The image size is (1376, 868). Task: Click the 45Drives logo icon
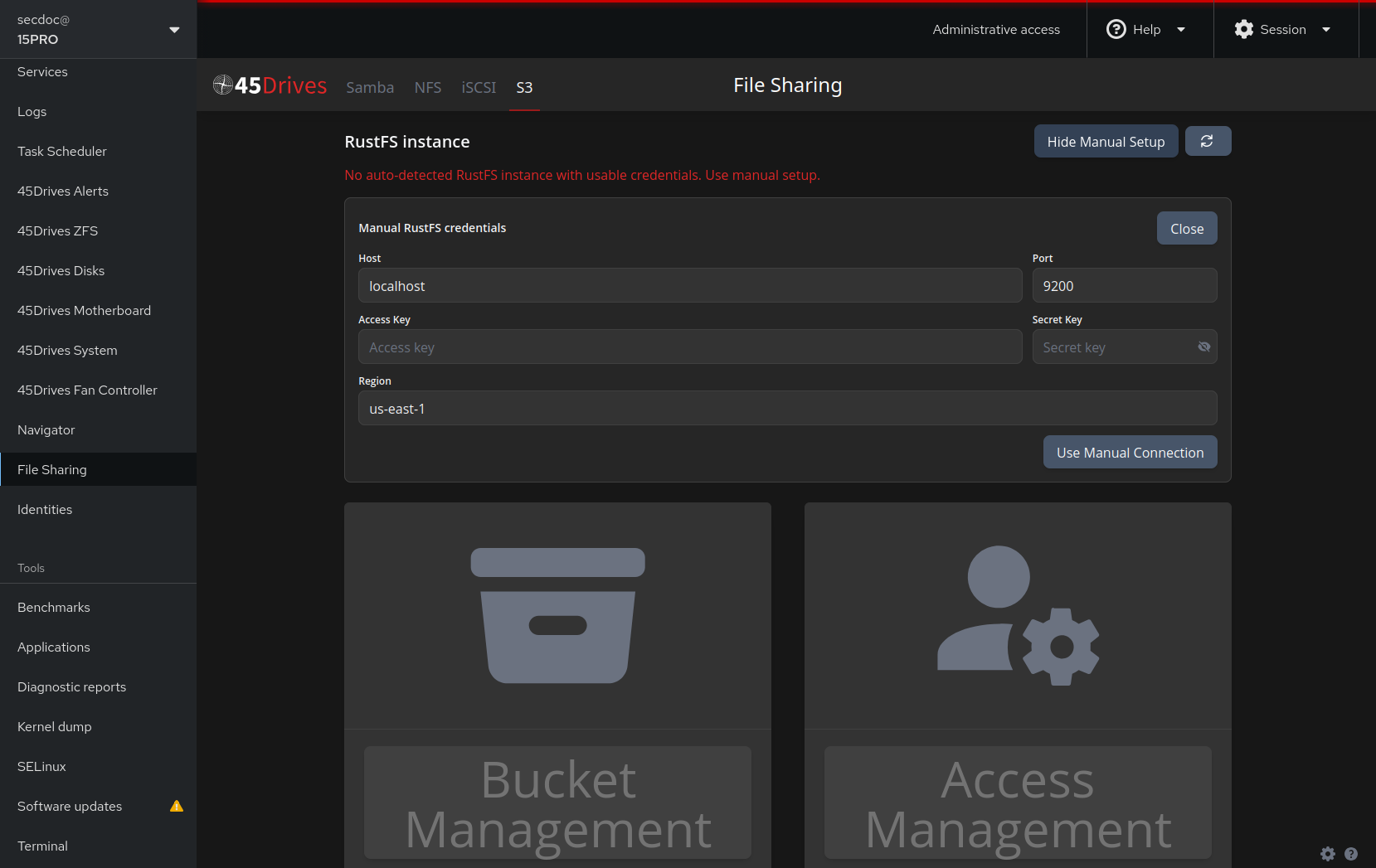click(x=222, y=85)
